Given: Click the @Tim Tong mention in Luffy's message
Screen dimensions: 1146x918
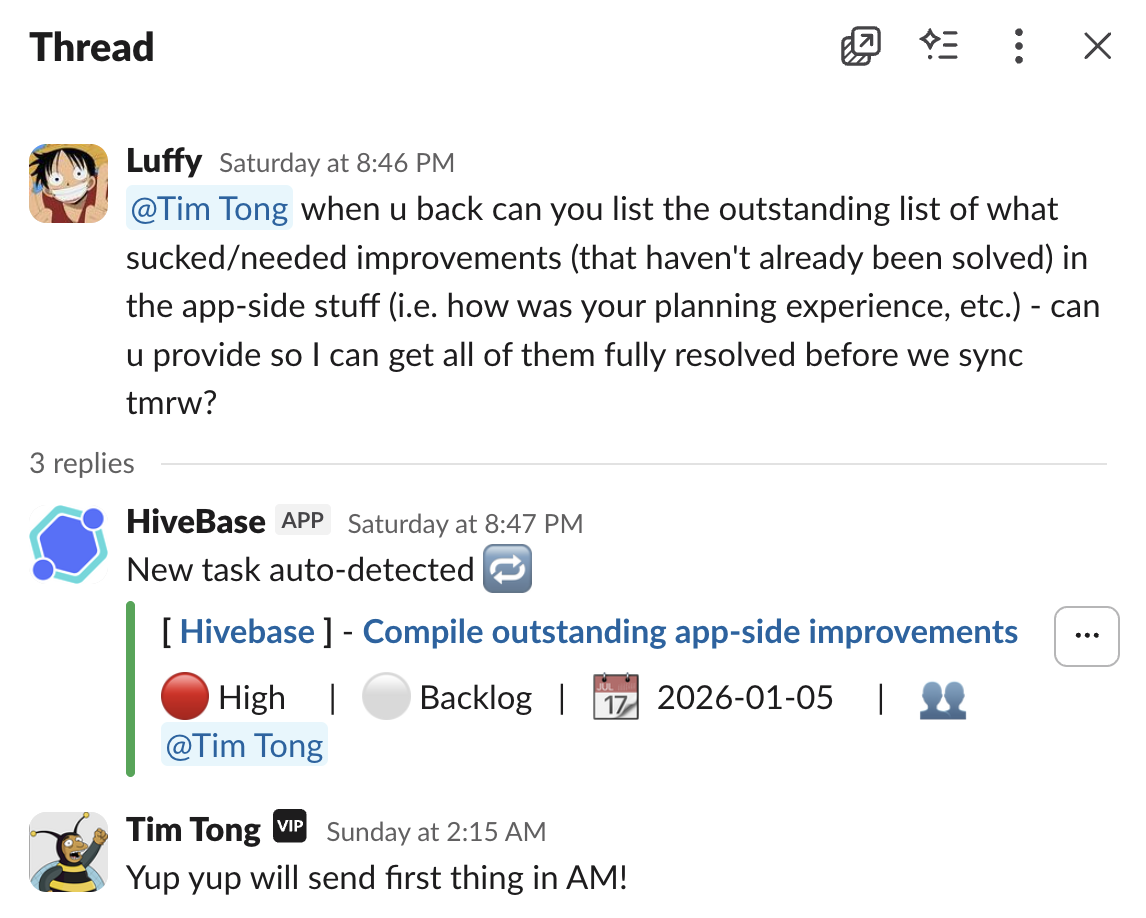Looking at the screenshot, I should (210, 210).
